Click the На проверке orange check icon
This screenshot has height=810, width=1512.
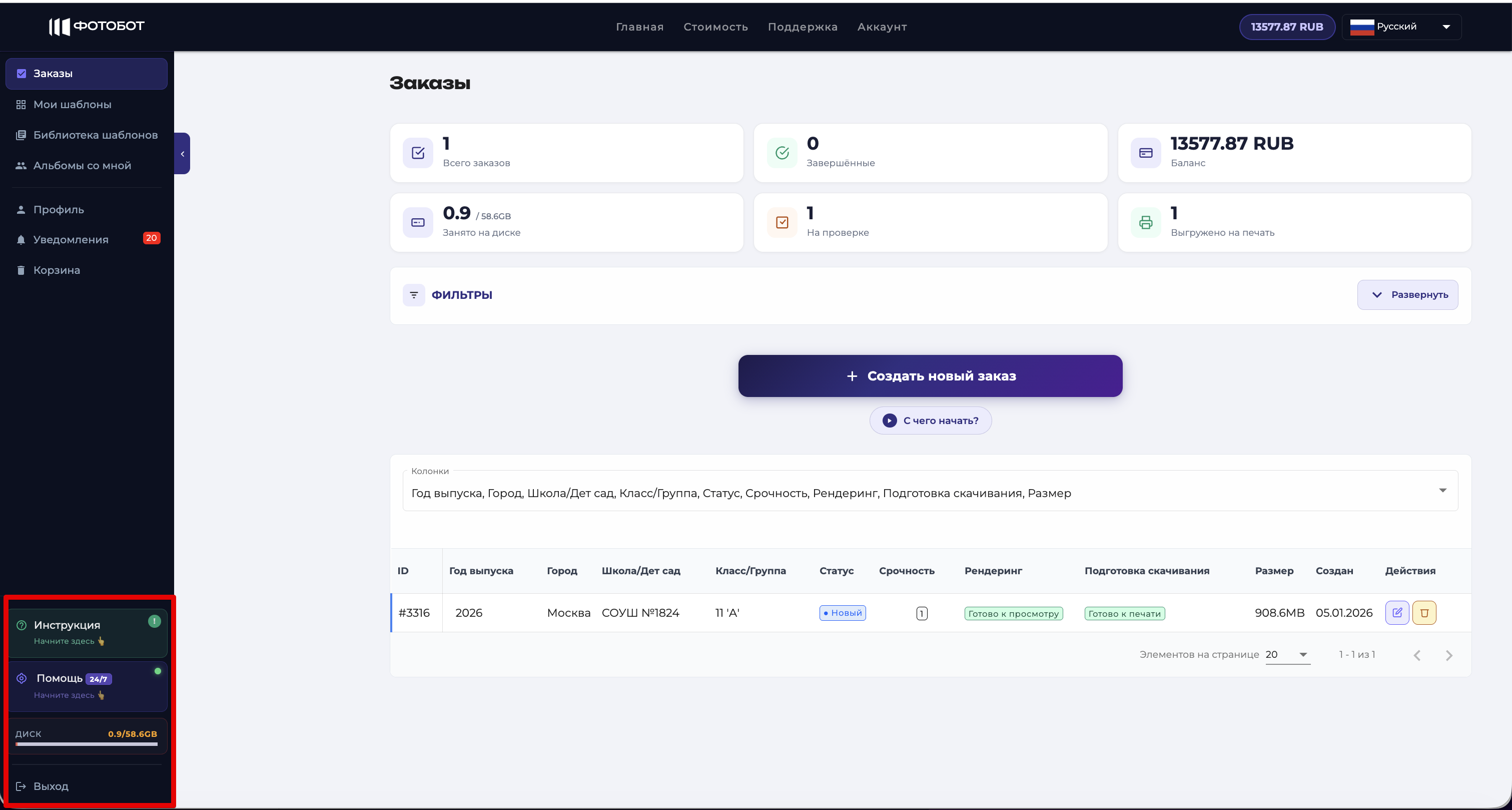[782, 223]
